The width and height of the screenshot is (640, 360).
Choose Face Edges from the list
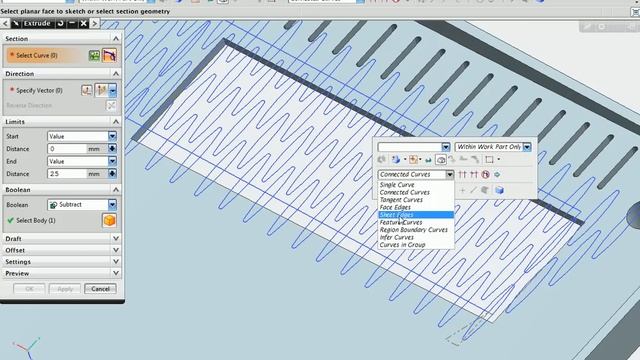click(x=395, y=207)
